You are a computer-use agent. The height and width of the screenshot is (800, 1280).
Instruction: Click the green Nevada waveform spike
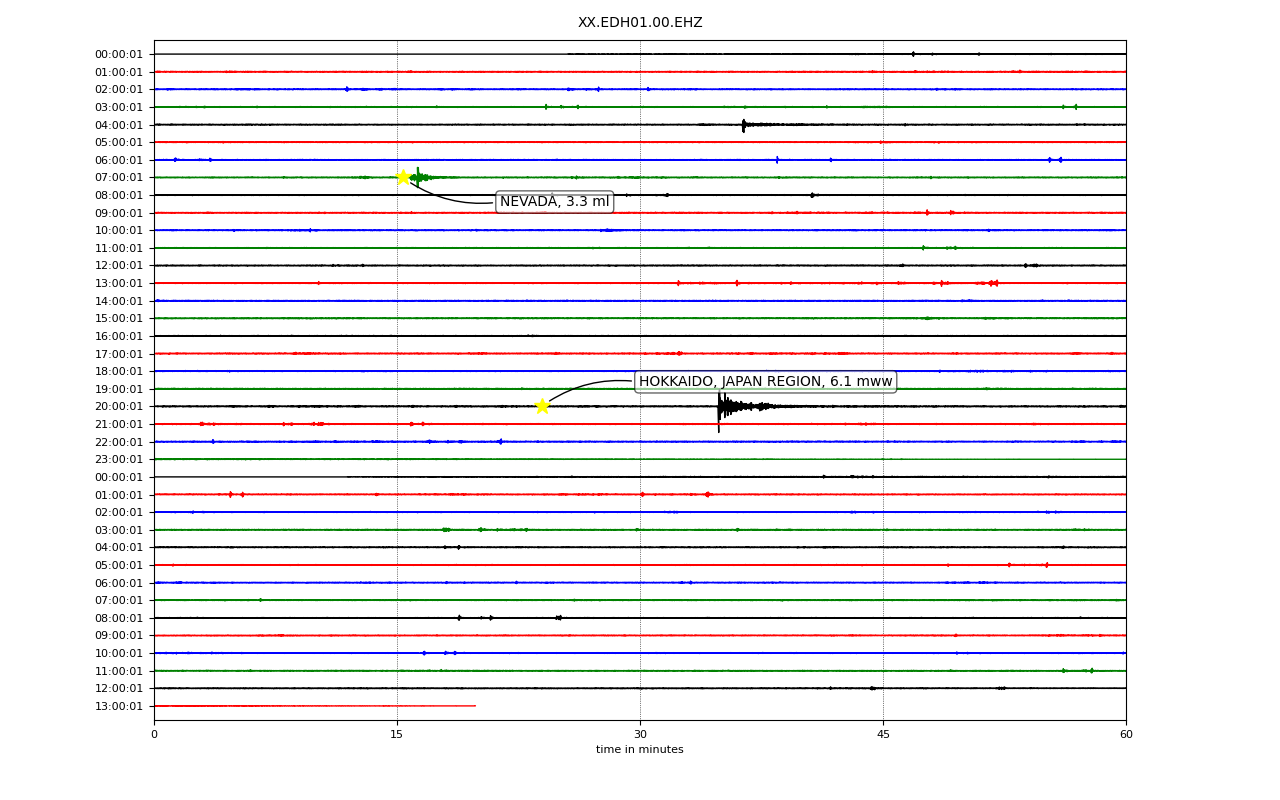(x=419, y=177)
